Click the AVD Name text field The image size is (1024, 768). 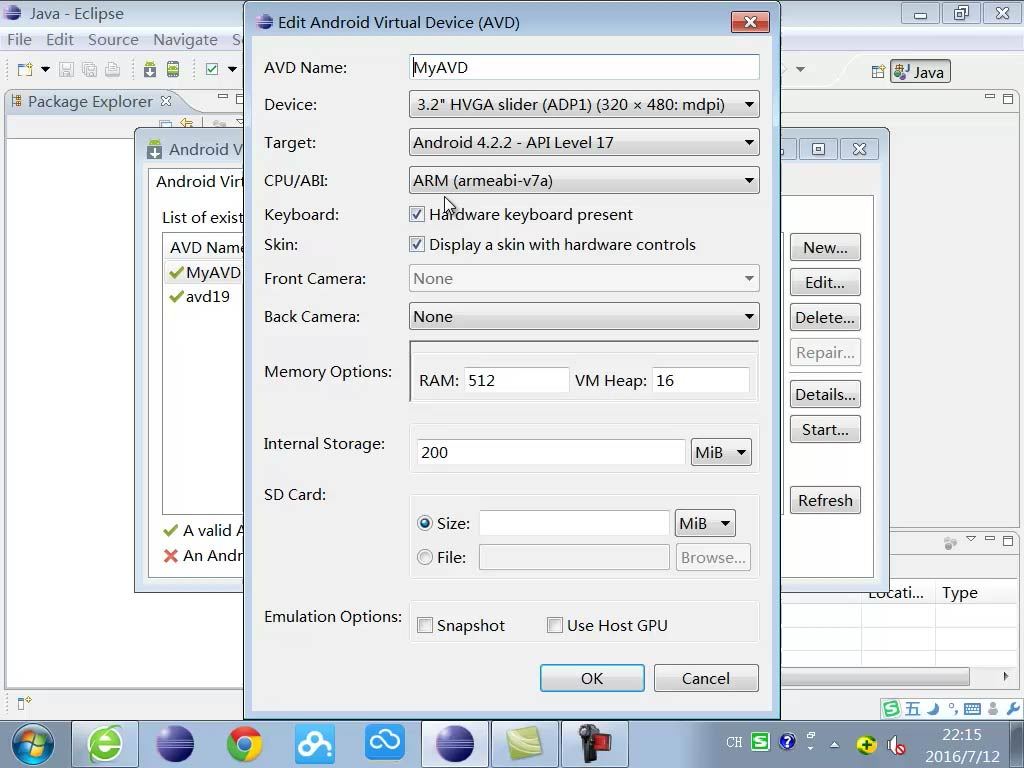584,67
